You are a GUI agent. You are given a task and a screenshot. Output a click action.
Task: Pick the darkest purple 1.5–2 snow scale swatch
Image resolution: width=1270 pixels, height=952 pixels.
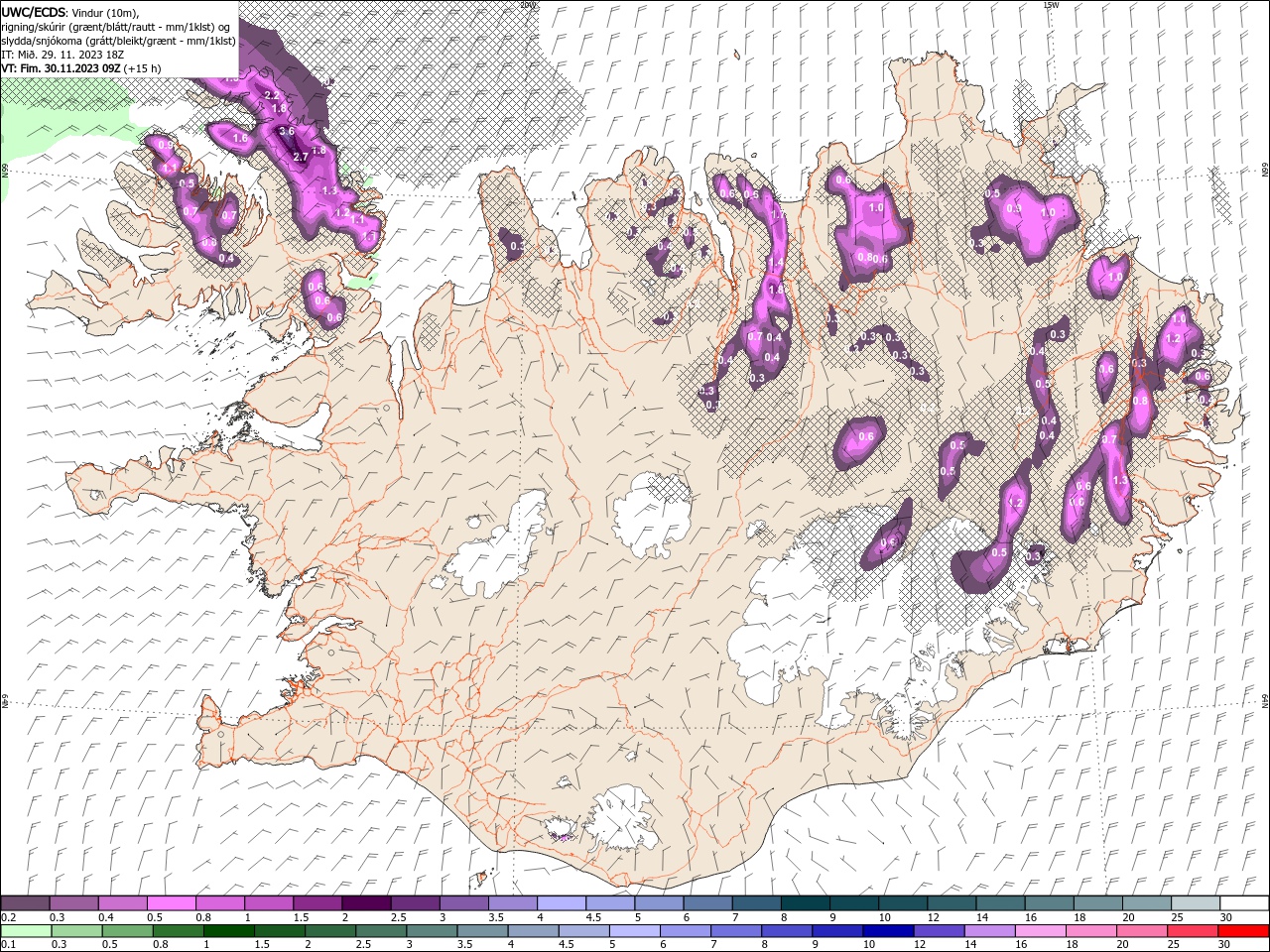click(x=366, y=903)
